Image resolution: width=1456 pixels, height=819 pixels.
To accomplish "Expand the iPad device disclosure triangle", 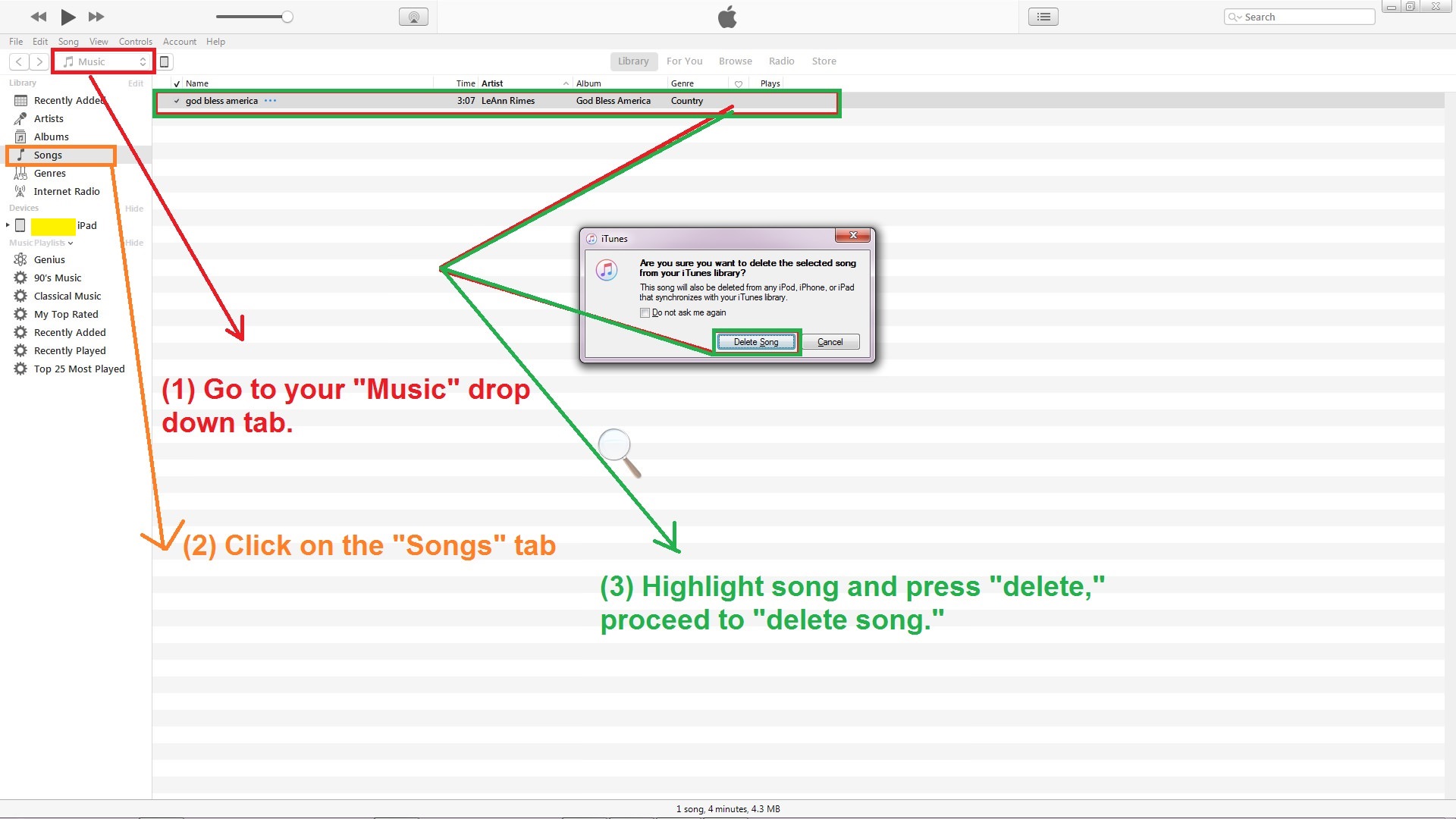I will (x=8, y=225).
